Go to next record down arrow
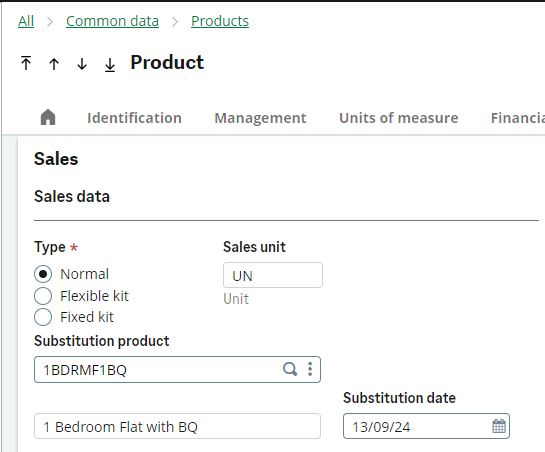This screenshot has width=545, height=452. pos(82,64)
